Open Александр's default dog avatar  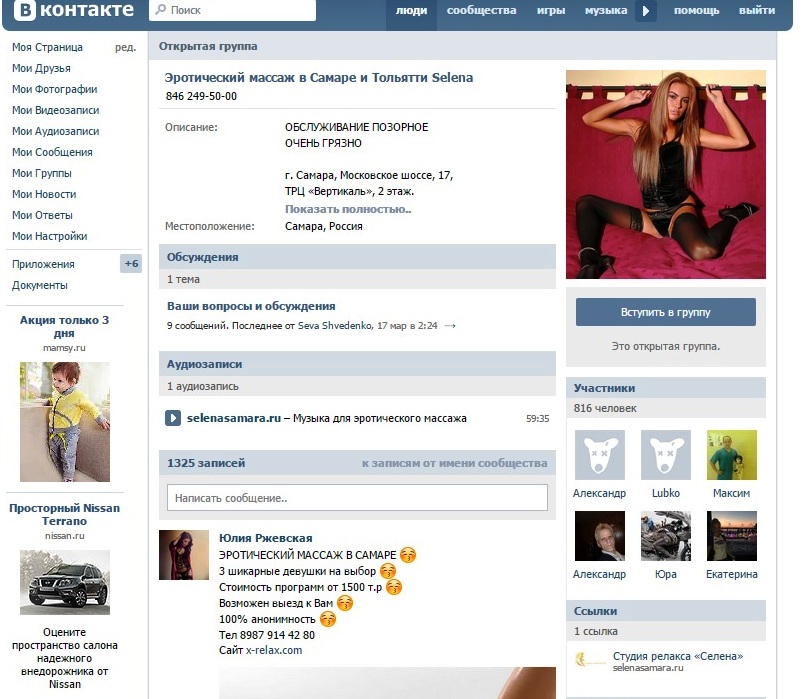point(599,455)
